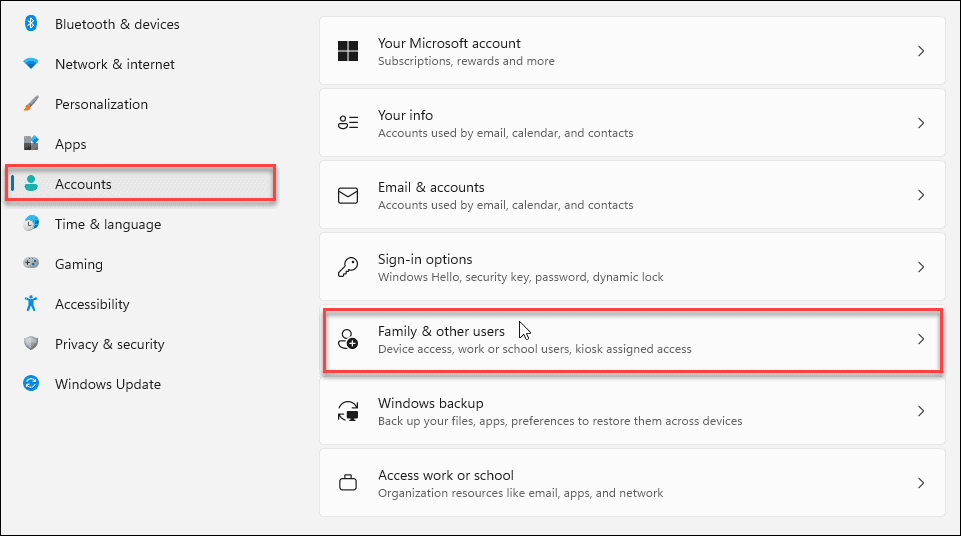Open the Your info title
The height and width of the screenshot is (536, 961).
pyautogui.click(x=405, y=115)
